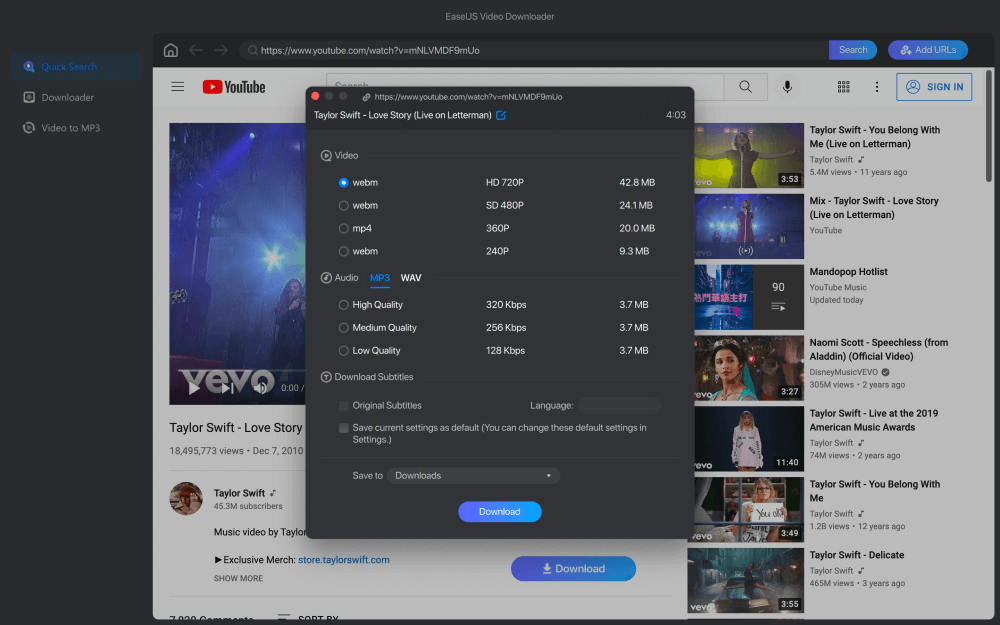Click the YouTube logo

point(234,87)
